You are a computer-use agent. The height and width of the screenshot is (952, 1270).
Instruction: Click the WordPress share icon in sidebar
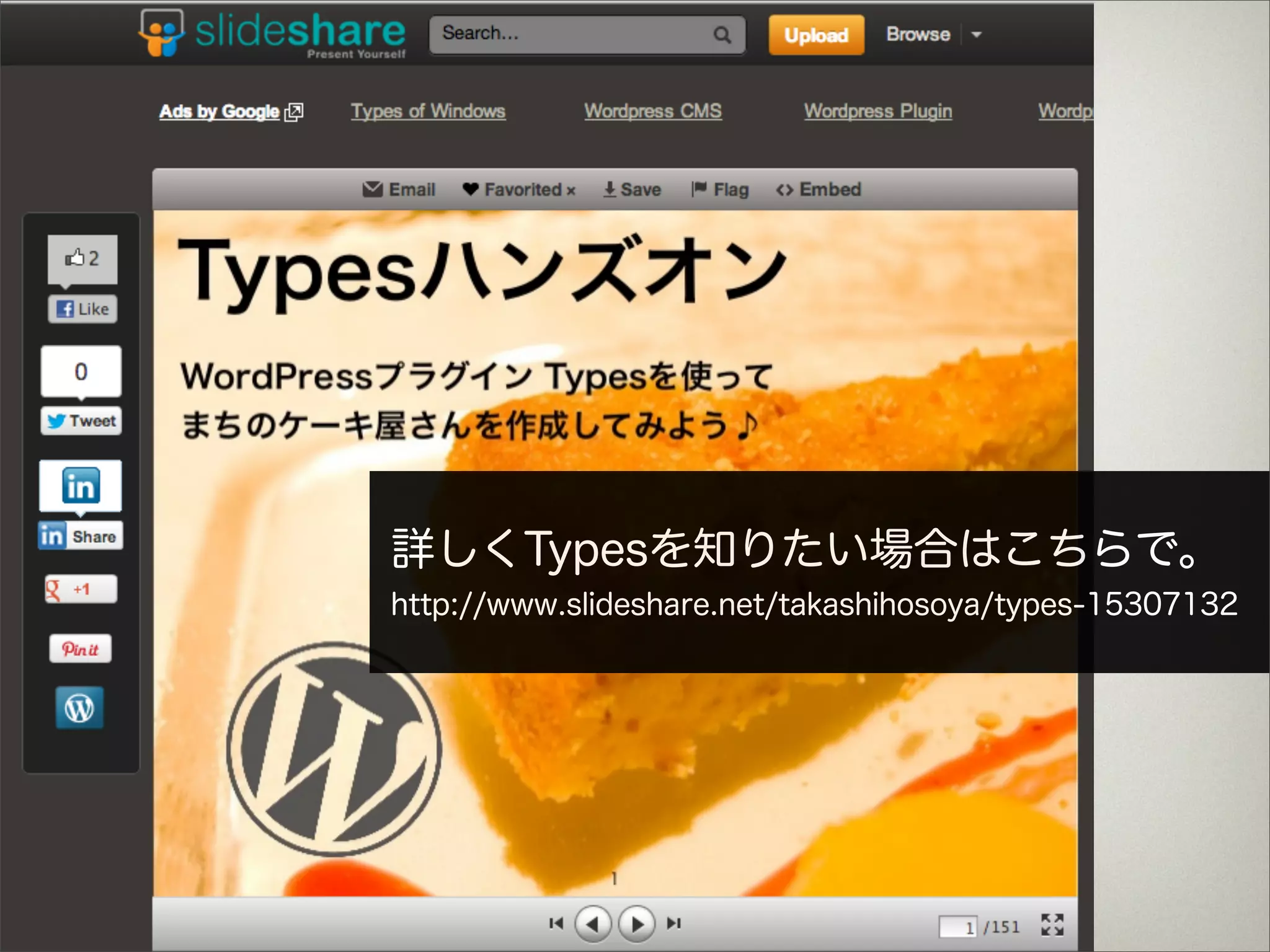click(x=79, y=707)
